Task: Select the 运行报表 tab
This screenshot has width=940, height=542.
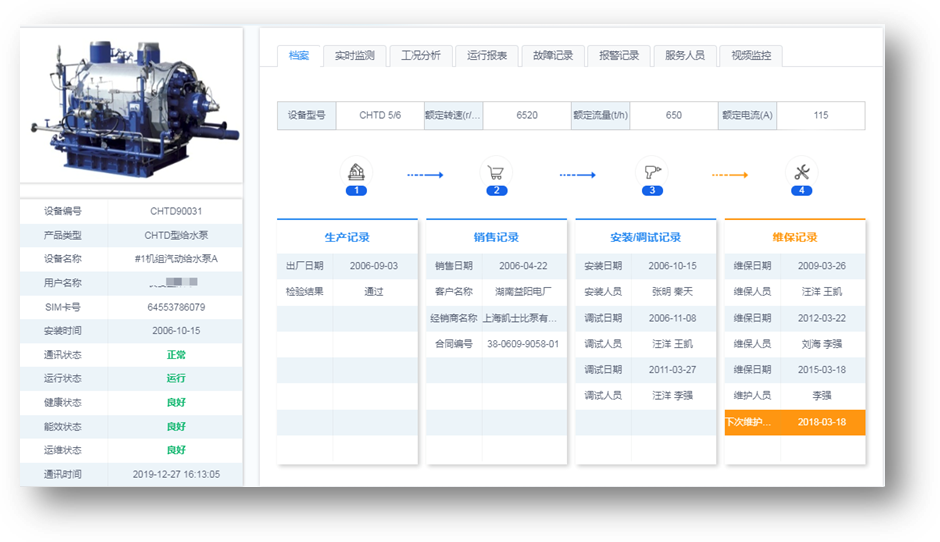Action: [x=487, y=56]
